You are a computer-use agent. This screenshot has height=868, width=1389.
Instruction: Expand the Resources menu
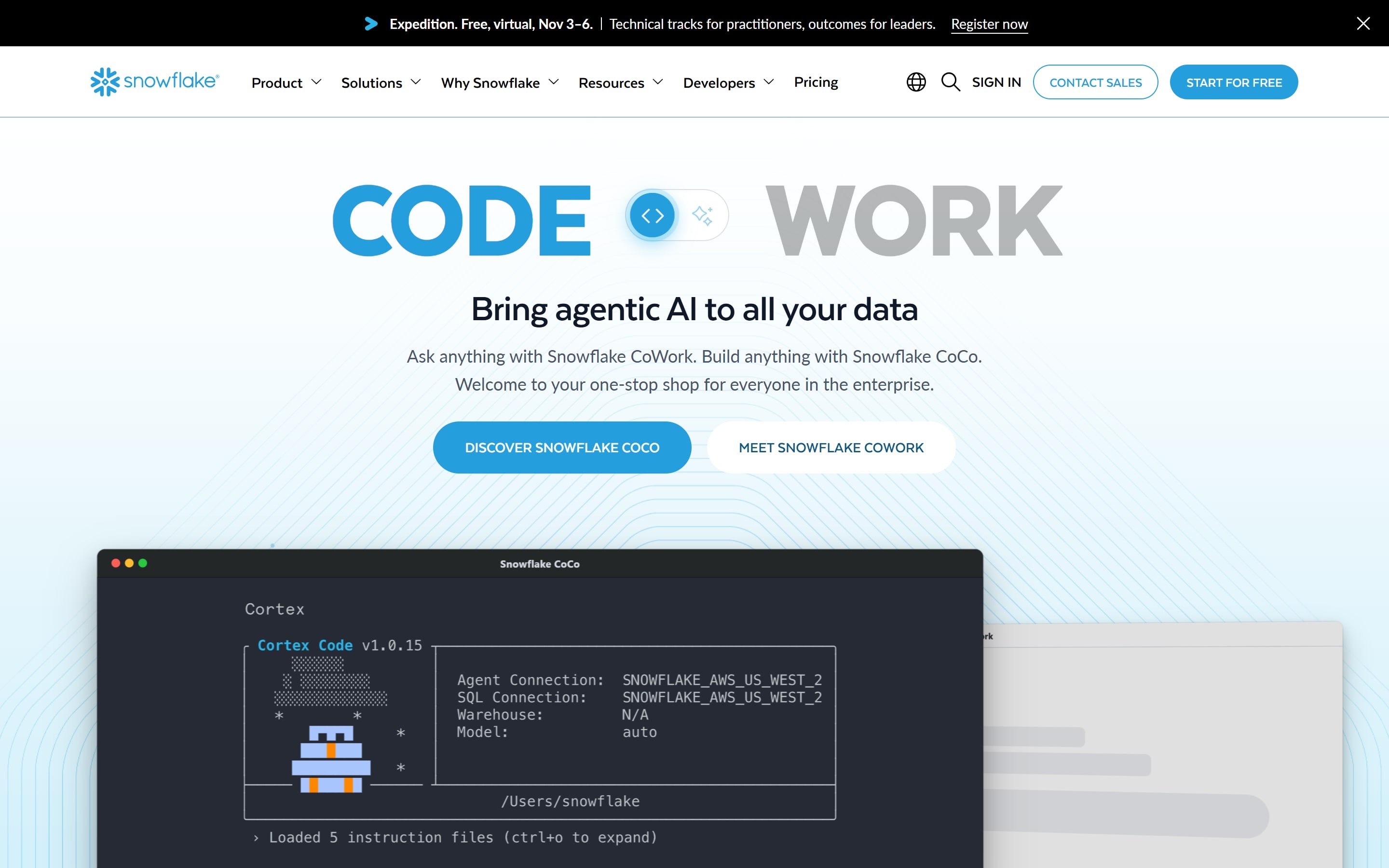(621, 82)
